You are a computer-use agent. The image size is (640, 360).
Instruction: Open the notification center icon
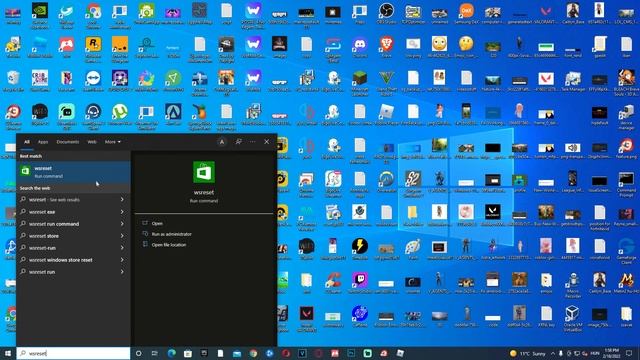pos(629,353)
